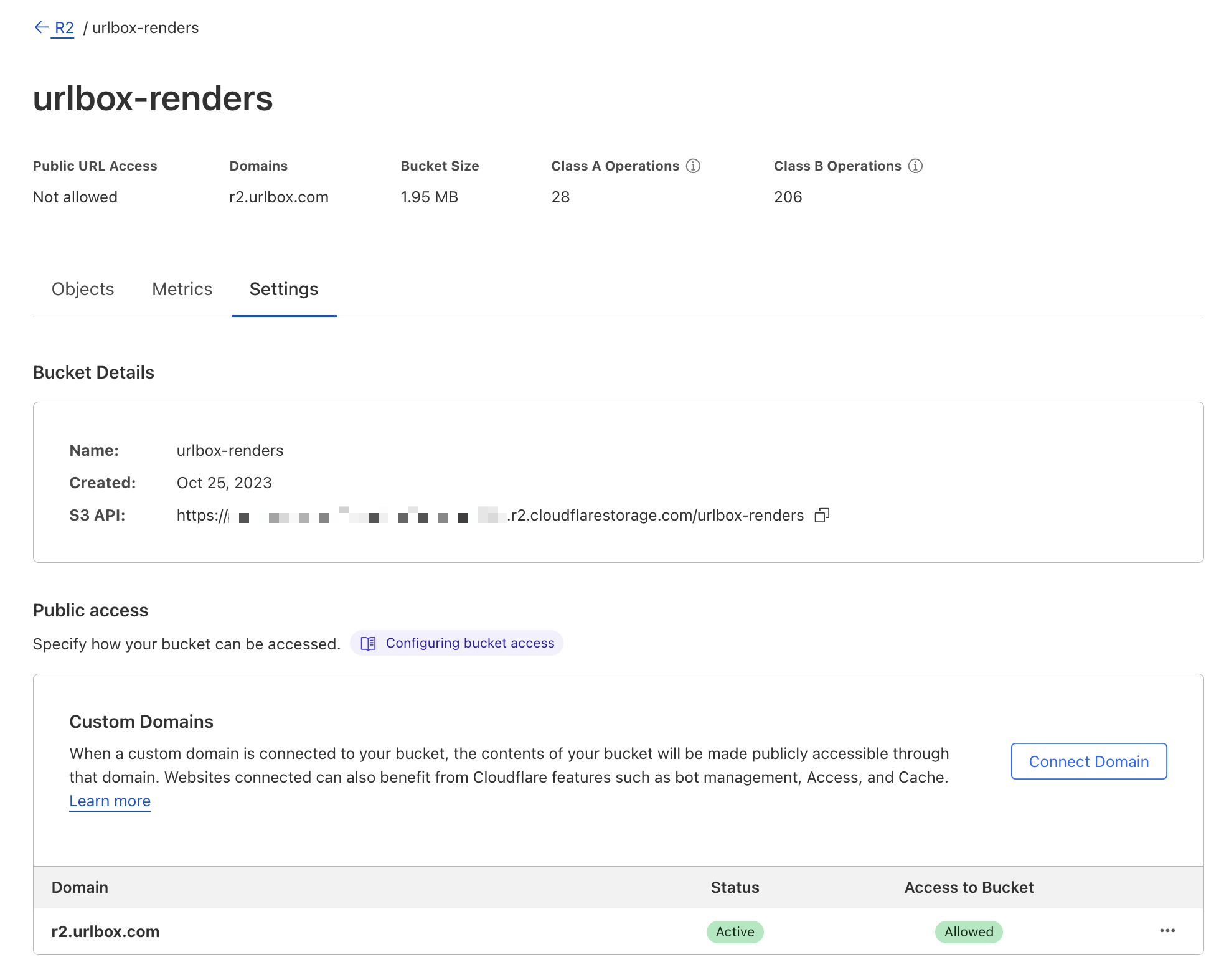Click the Class A Operations info icon

693,166
